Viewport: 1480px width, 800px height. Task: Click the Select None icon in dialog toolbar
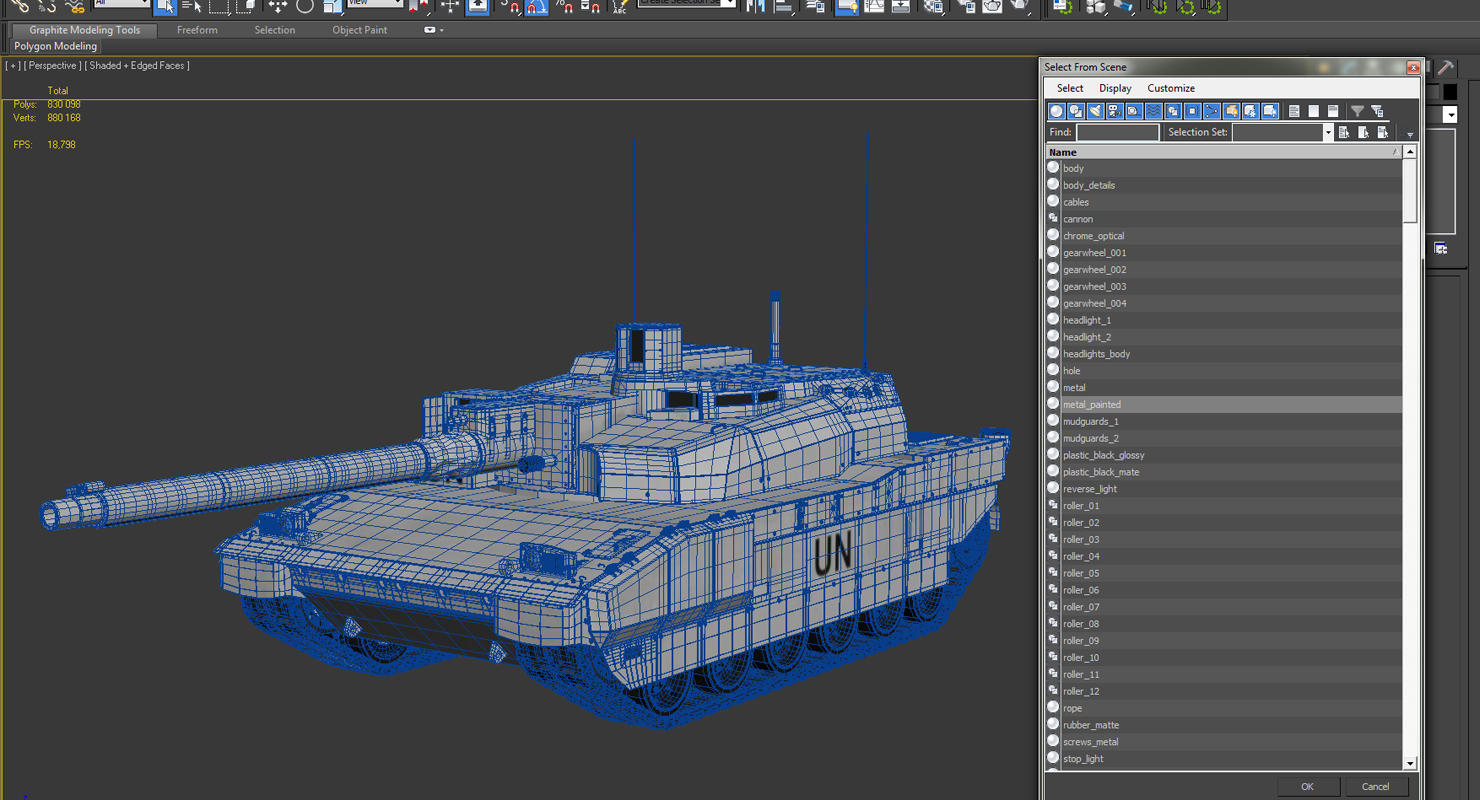(1313, 111)
